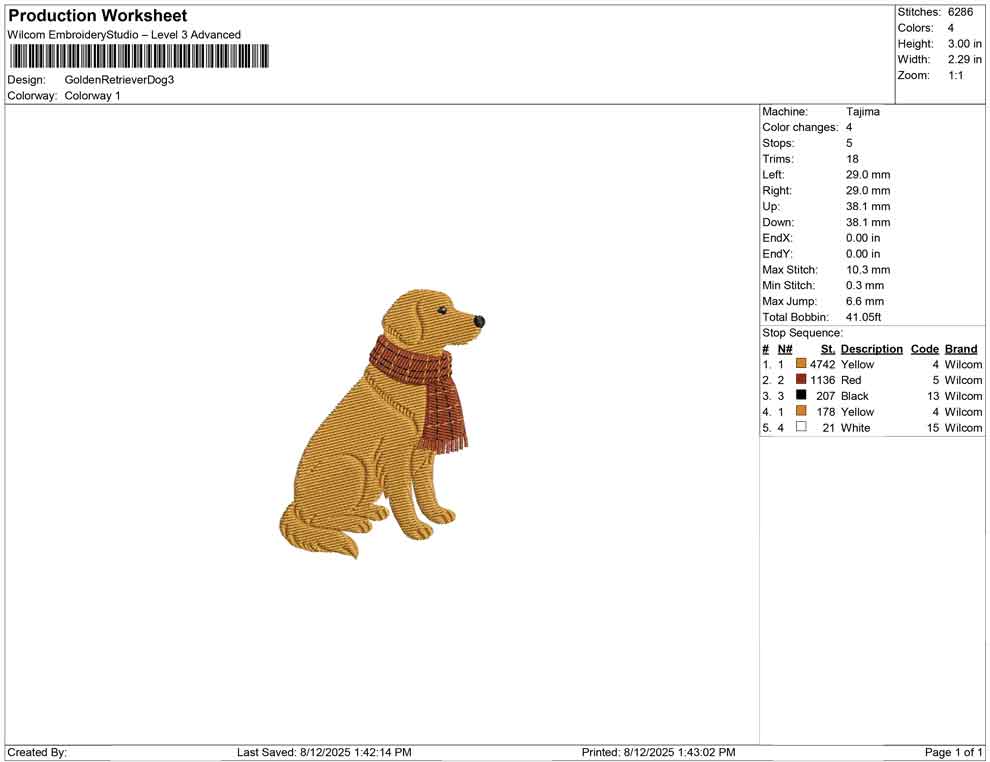Click the Trims value 18

(x=852, y=159)
